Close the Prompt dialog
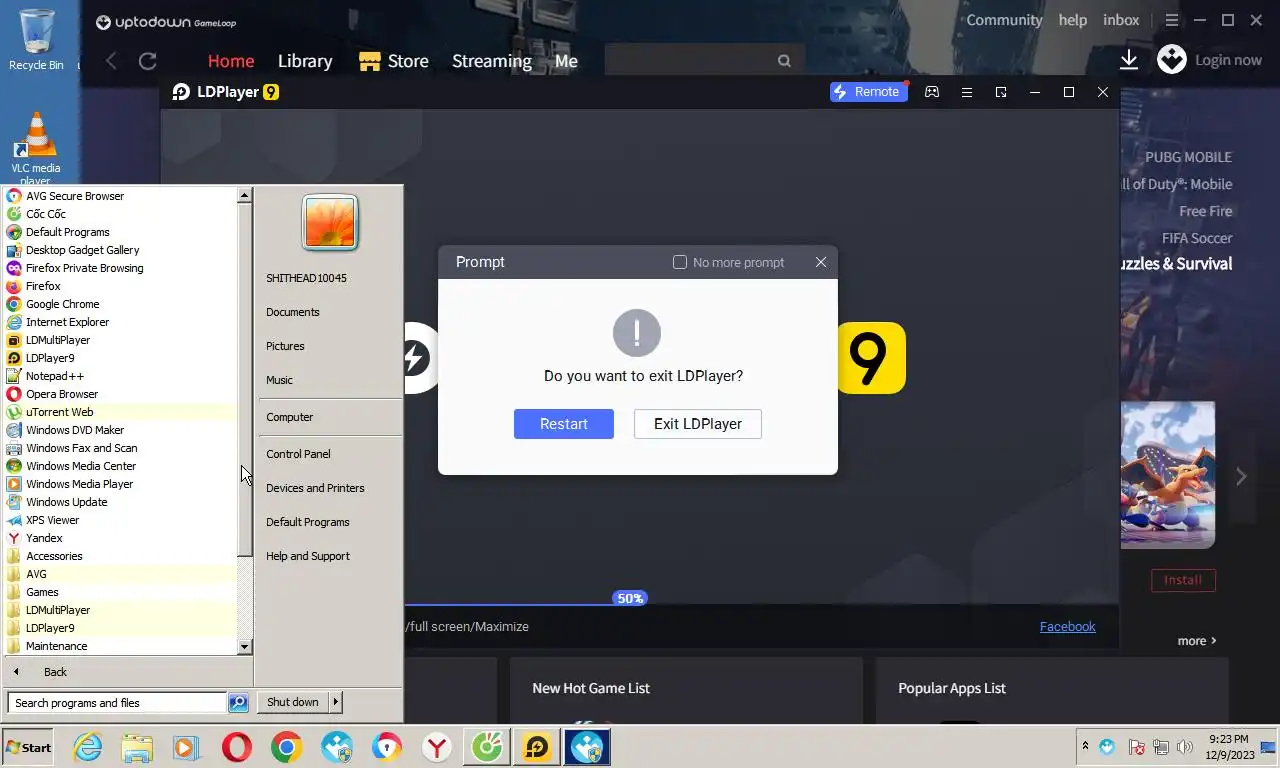1280x768 pixels. coord(821,262)
